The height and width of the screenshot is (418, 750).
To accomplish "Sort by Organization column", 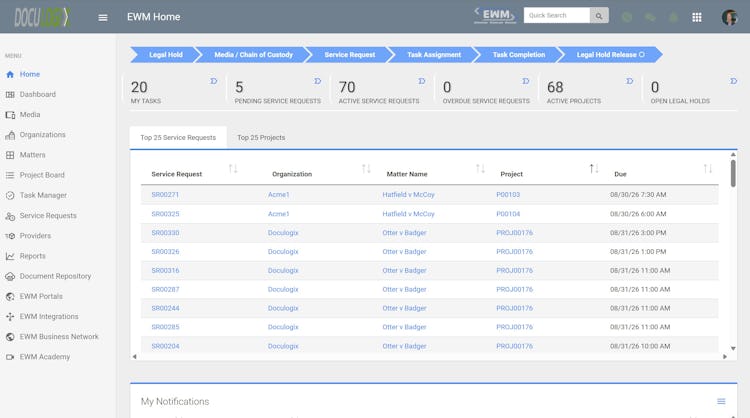I will [366, 169].
